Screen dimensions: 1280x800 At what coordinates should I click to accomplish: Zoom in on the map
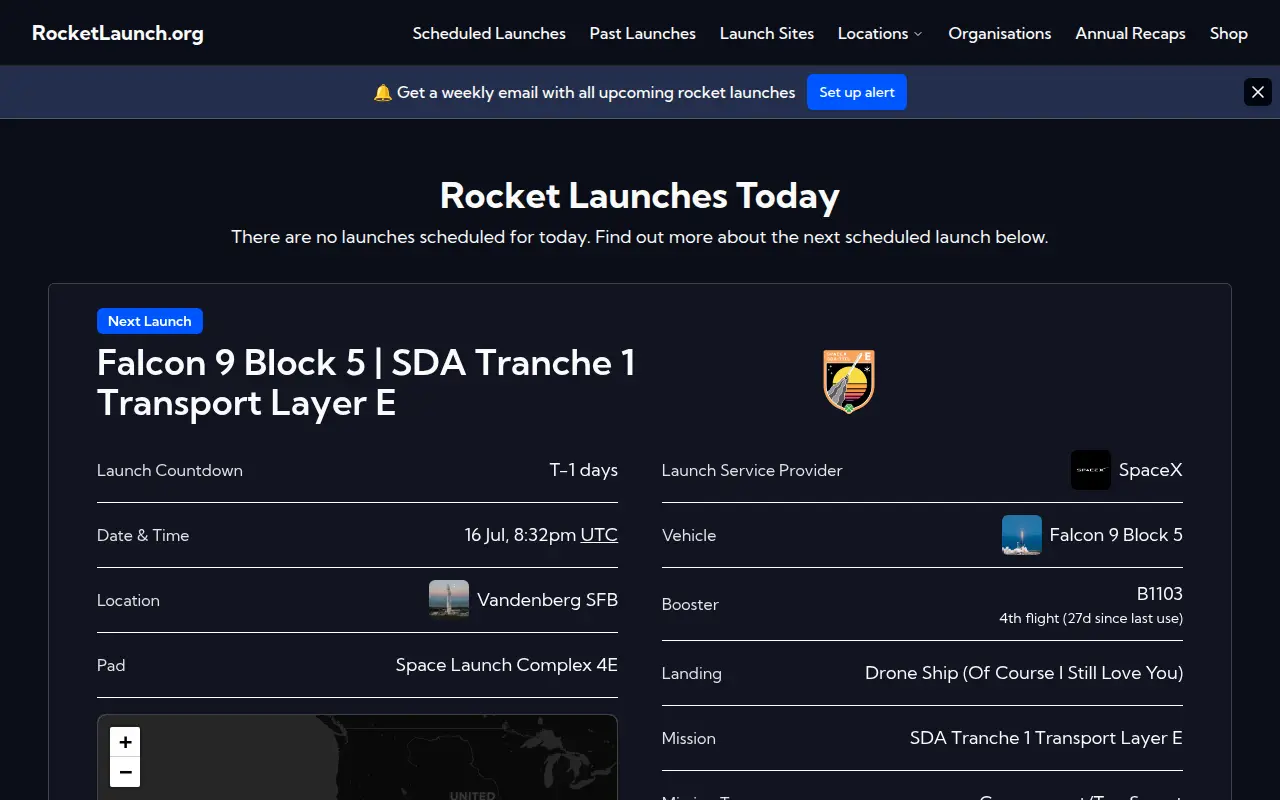point(125,742)
